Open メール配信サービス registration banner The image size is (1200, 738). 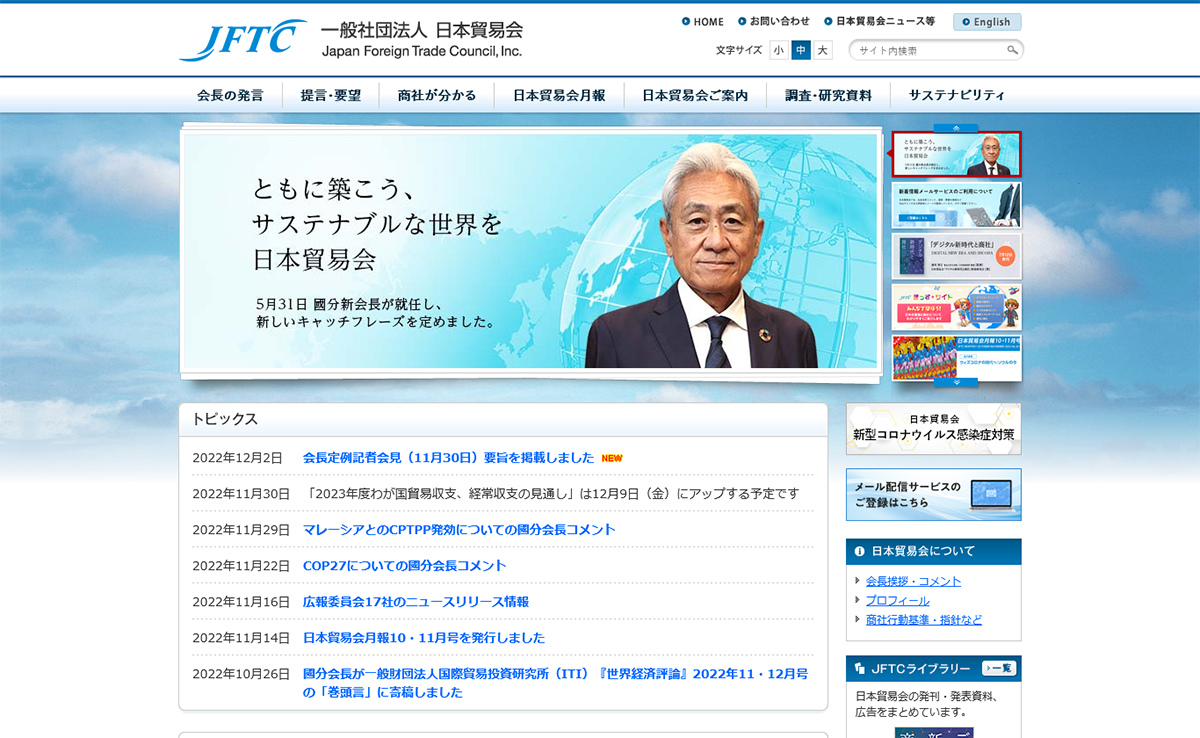934,495
